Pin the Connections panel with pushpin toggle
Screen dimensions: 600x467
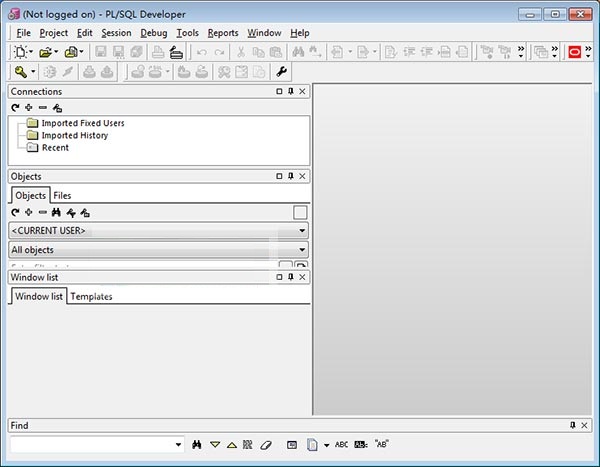pos(291,92)
